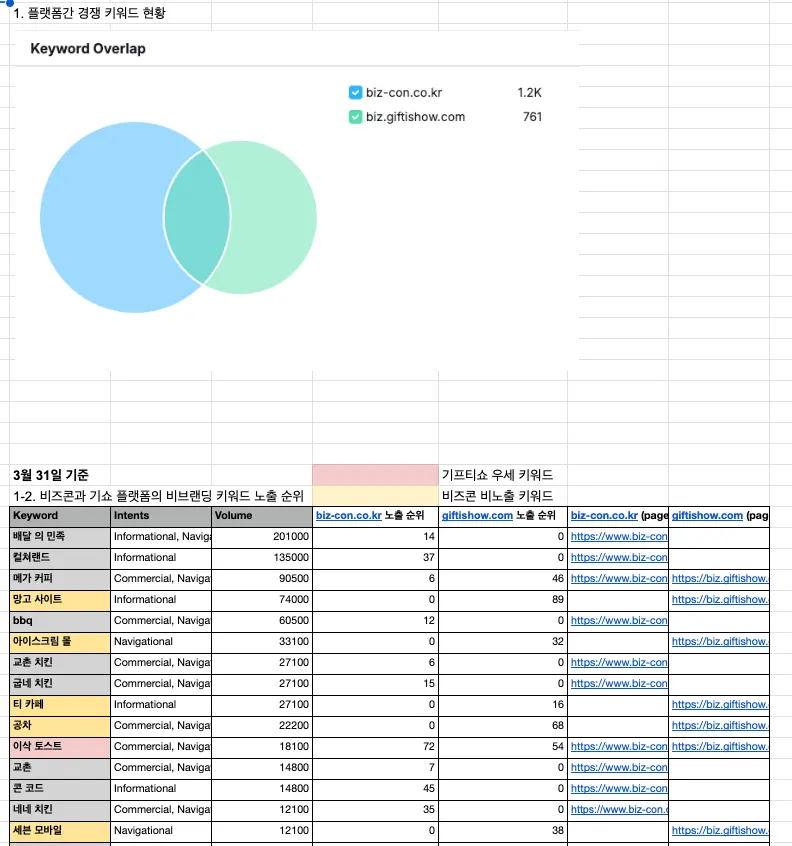Select the volume cell showing 135000
This screenshot has width=792, height=846.
pyautogui.click(x=262, y=558)
